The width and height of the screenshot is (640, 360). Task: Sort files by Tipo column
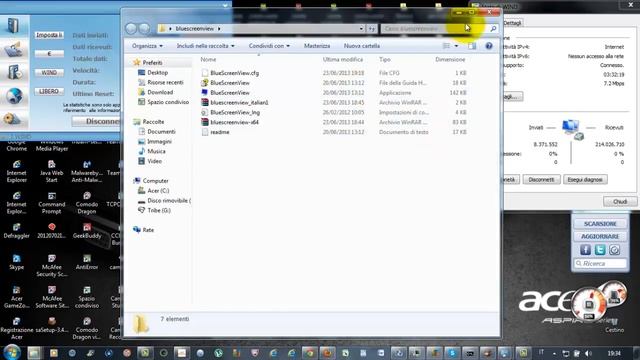tap(385, 60)
